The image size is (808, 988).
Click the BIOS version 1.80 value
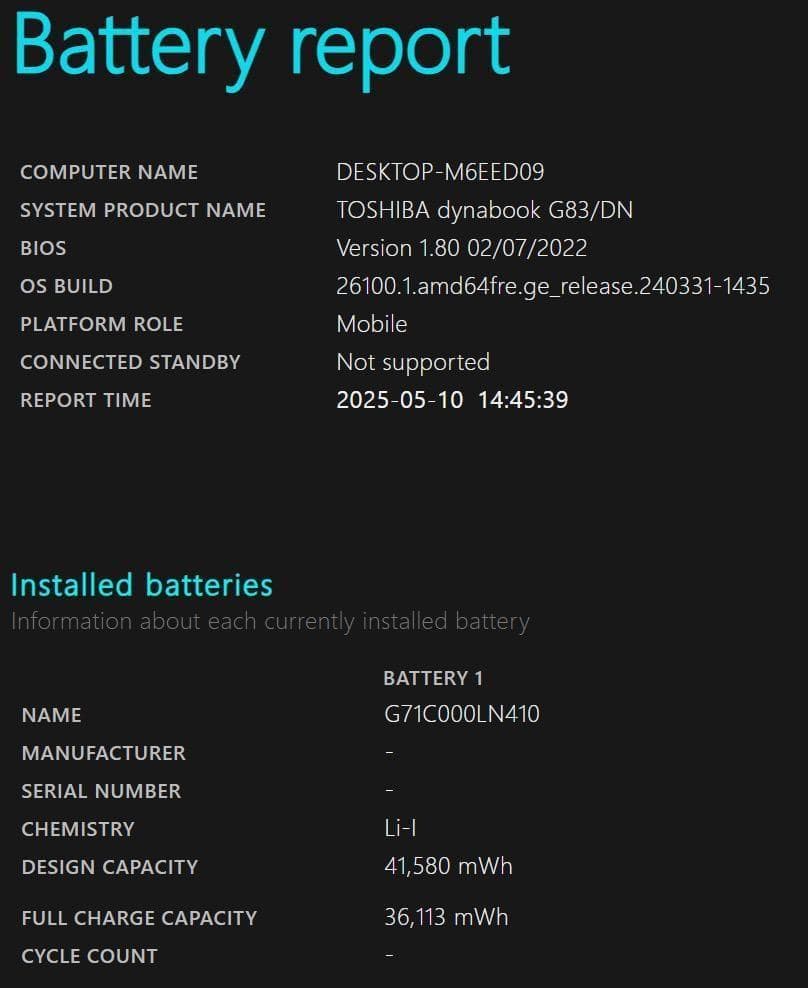coord(461,248)
